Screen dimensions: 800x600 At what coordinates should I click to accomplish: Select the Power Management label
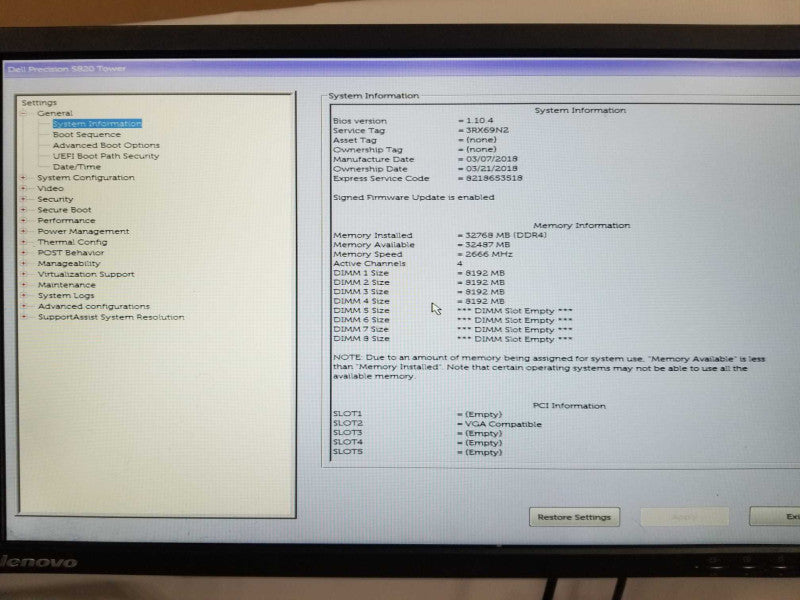click(83, 231)
